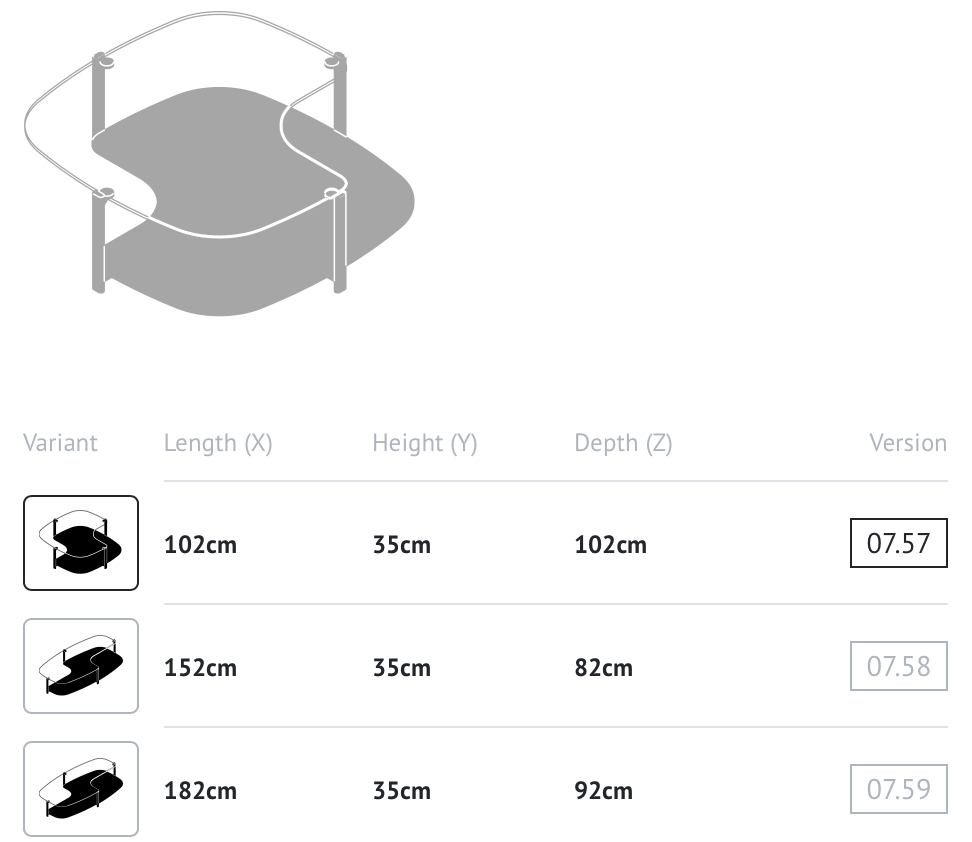Click the Version column header
Screen dimensions: 972x842
[x=908, y=443]
